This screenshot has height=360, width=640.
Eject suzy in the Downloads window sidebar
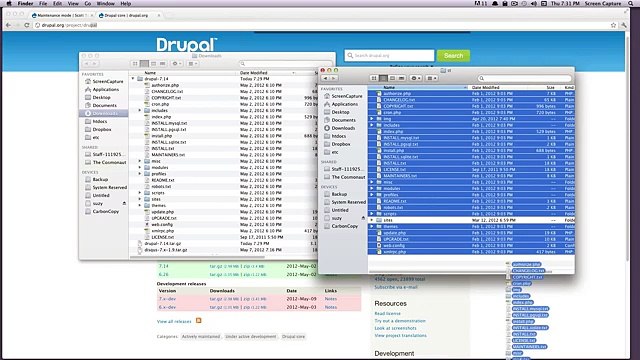pos(124,203)
